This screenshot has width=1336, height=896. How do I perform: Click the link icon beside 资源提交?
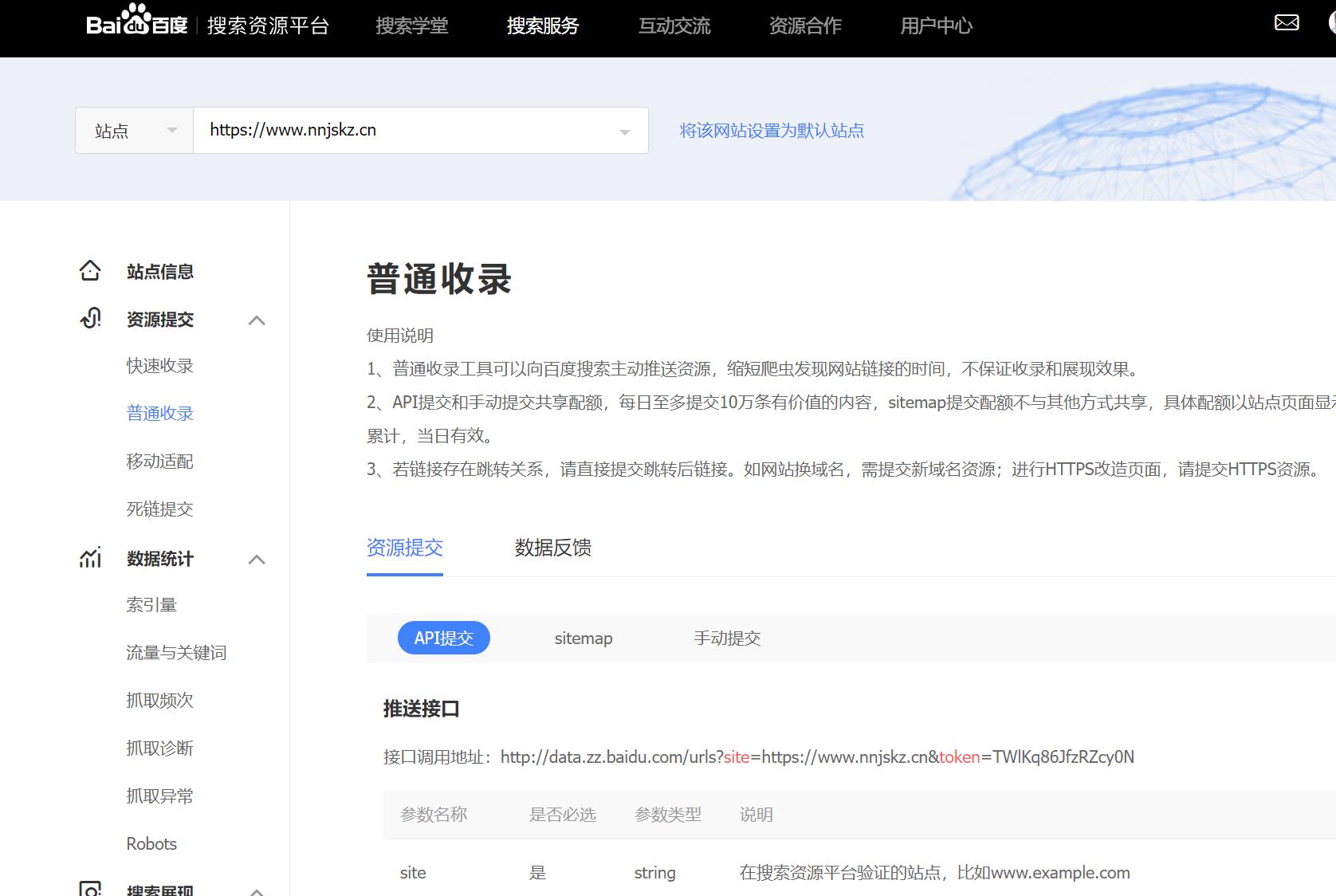coord(90,319)
